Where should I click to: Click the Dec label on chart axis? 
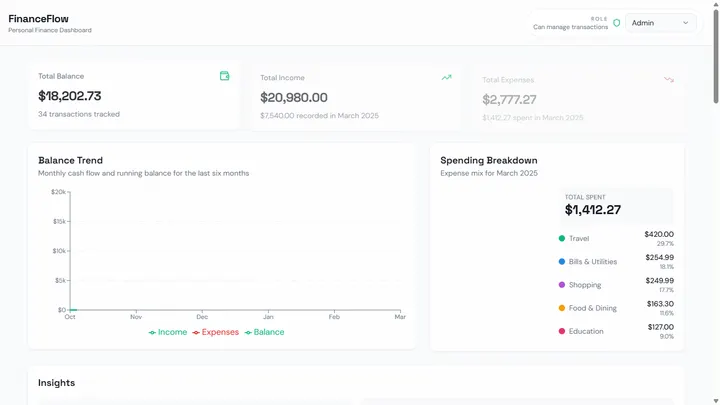point(202,317)
